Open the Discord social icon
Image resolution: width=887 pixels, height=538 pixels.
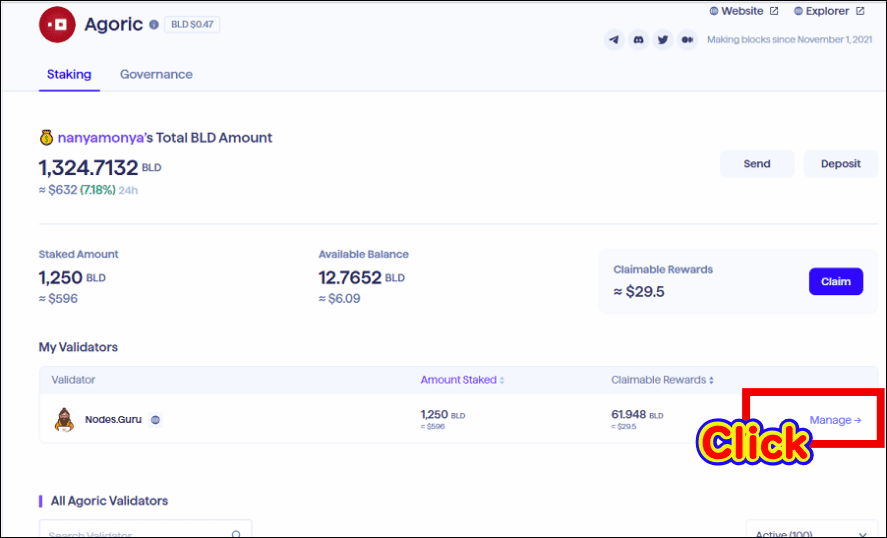click(x=639, y=40)
